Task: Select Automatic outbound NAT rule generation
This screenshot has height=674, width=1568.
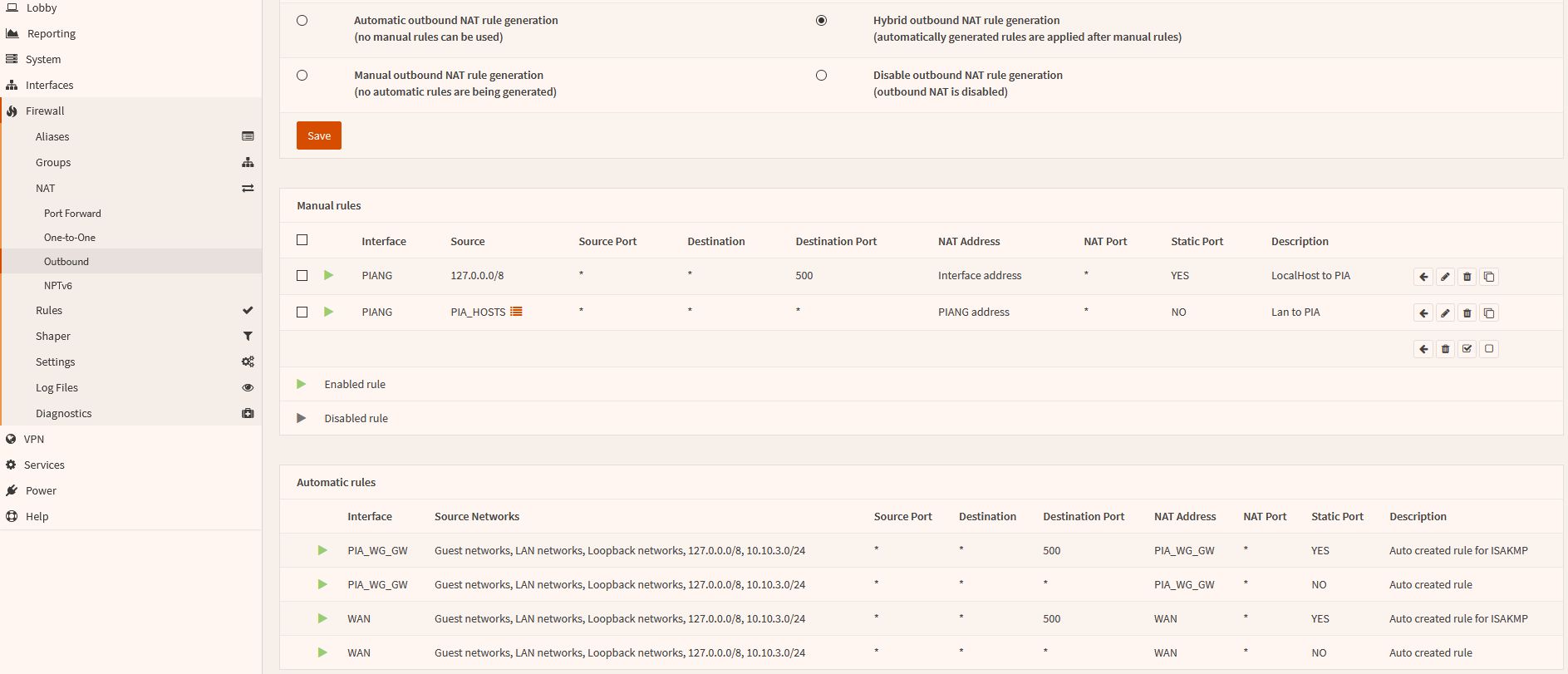Action: coord(302,21)
